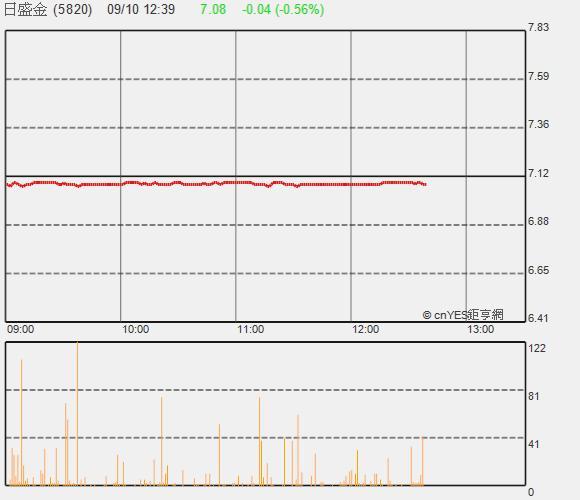Click the 41 volume axis label
This screenshot has width=580, height=500.
pyautogui.click(x=534, y=444)
